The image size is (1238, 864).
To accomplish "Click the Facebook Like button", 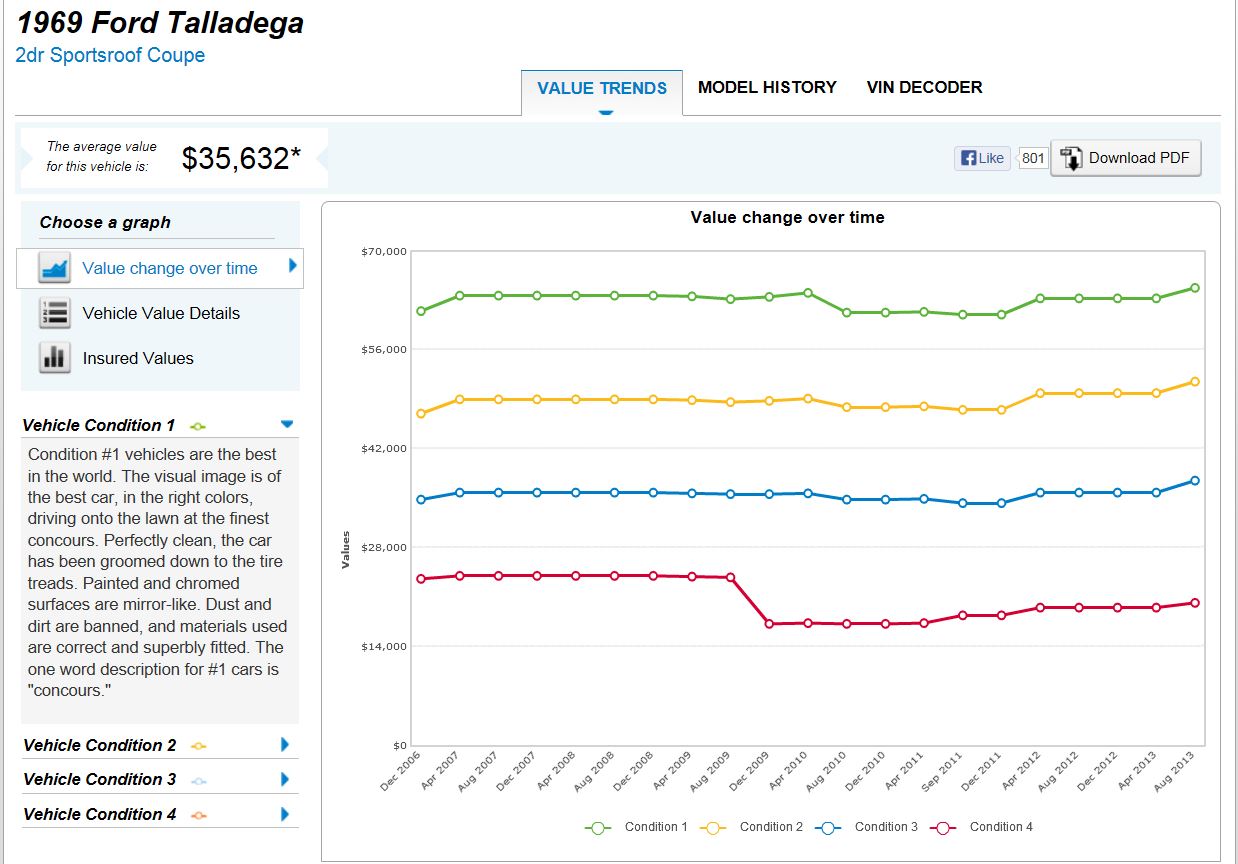I will pyautogui.click(x=982, y=158).
